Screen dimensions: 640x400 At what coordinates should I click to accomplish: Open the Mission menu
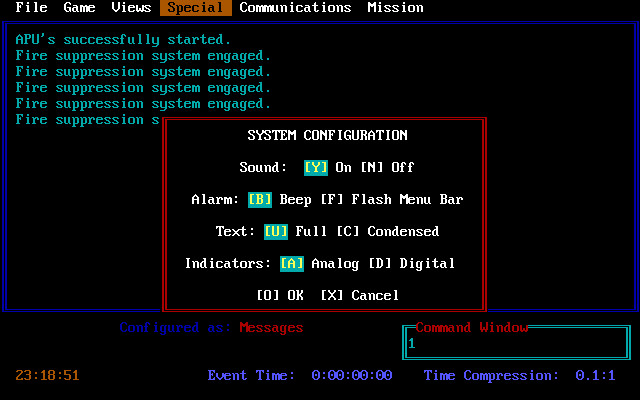click(396, 8)
